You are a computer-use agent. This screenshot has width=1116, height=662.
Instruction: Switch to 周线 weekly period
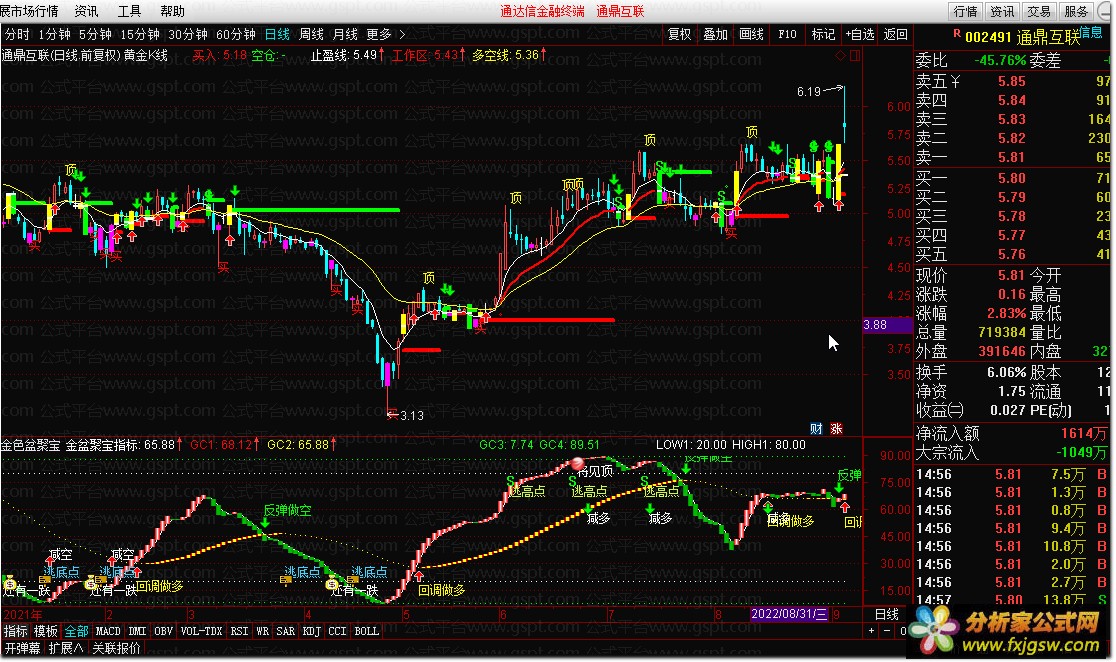(x=311, y=34)
